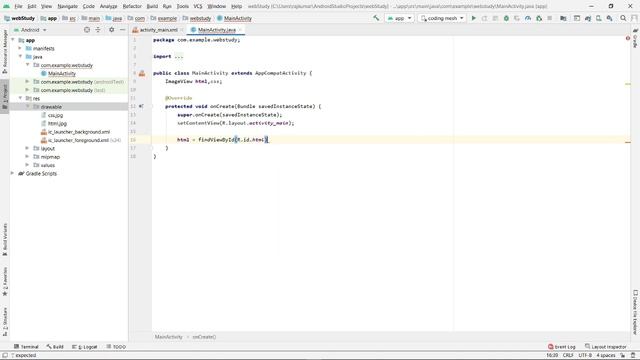Click the collapse all icon in Project panel
The image size is (640, 360).
click(98, 30)
